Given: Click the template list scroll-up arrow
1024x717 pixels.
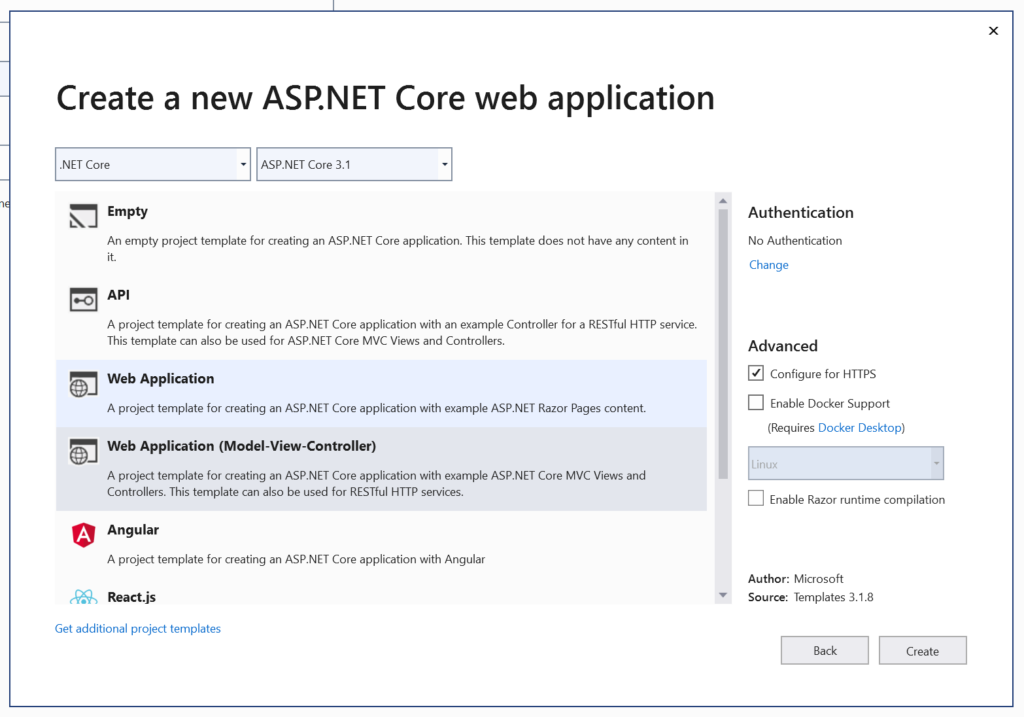Looking at the screenshot, I should tap(723, 200).
